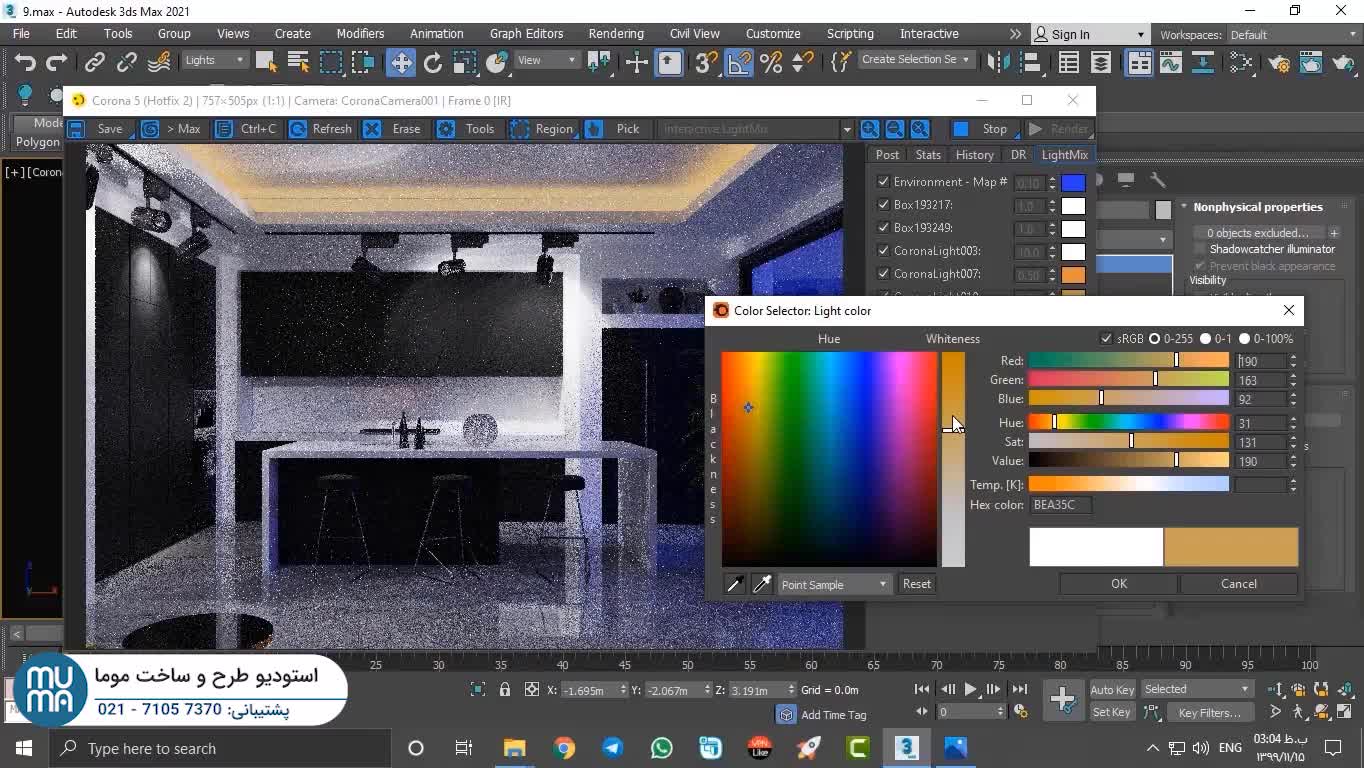Uncheck the Environment - Map light checkbox
The width and height of the screenshot is (1364, 768).
pyautogui.click(x=883, y=182)
